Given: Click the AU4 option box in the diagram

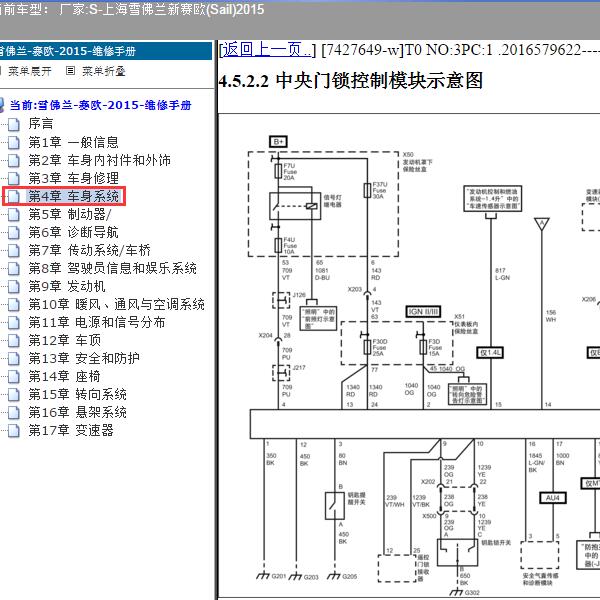Looking at the screenshot, I should tap(553, 498).
